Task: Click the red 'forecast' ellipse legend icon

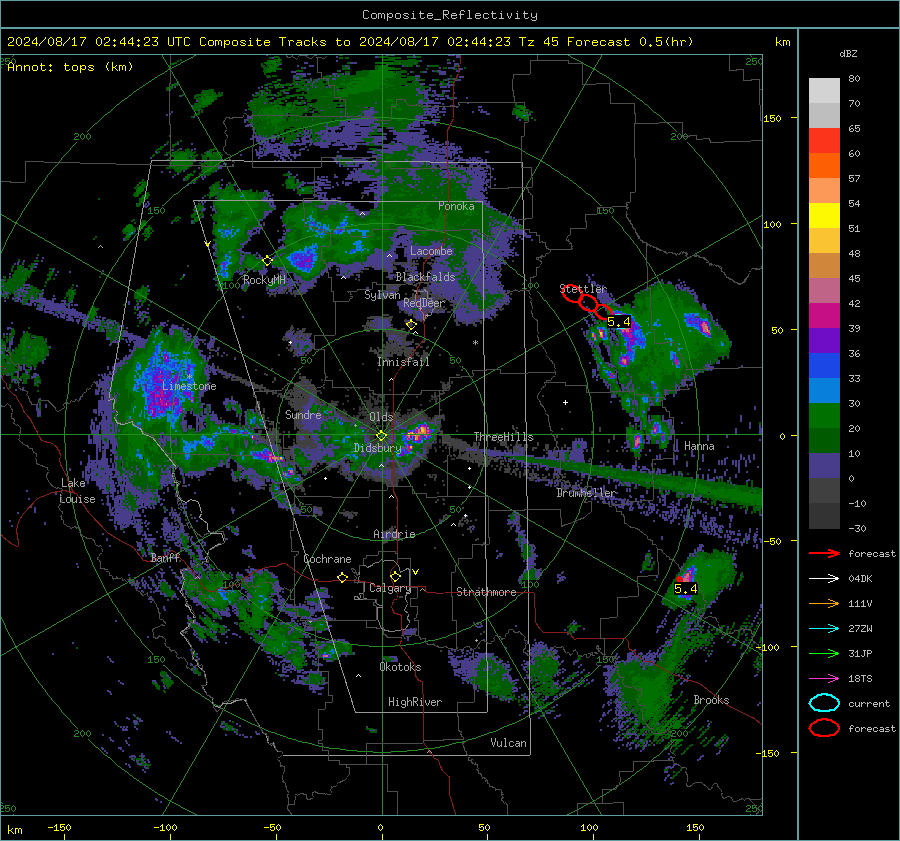Action: click(x=824, y=728)
